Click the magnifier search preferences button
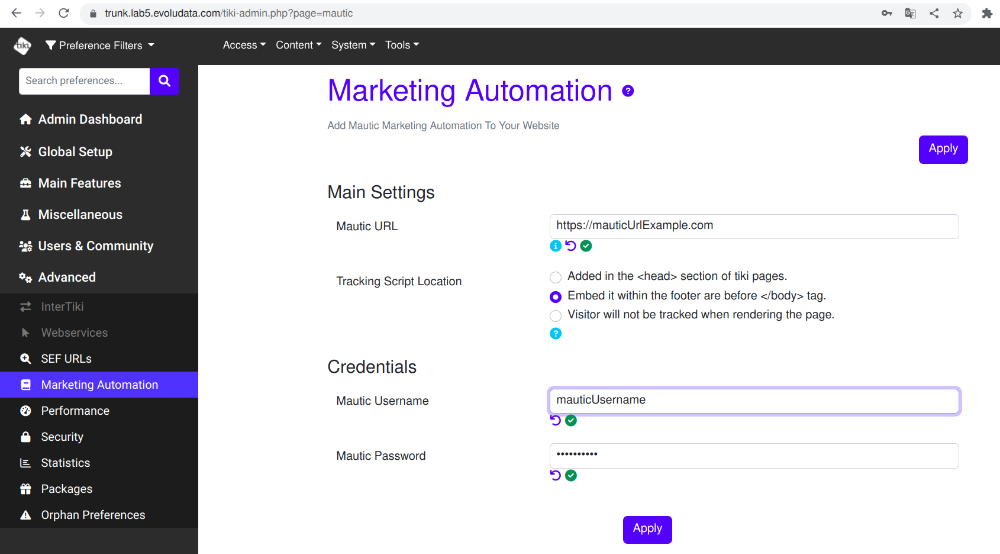The image size is (1000, 554). pos(165,81)
